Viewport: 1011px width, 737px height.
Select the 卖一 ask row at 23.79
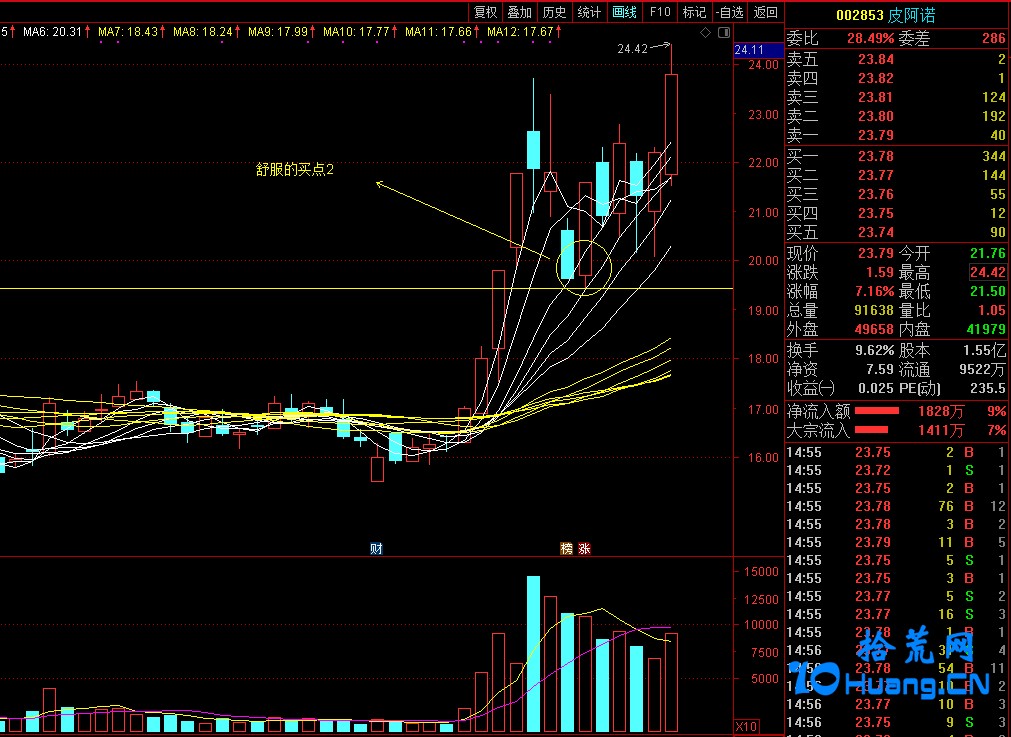pyautogui.click(x=896, y=135)
